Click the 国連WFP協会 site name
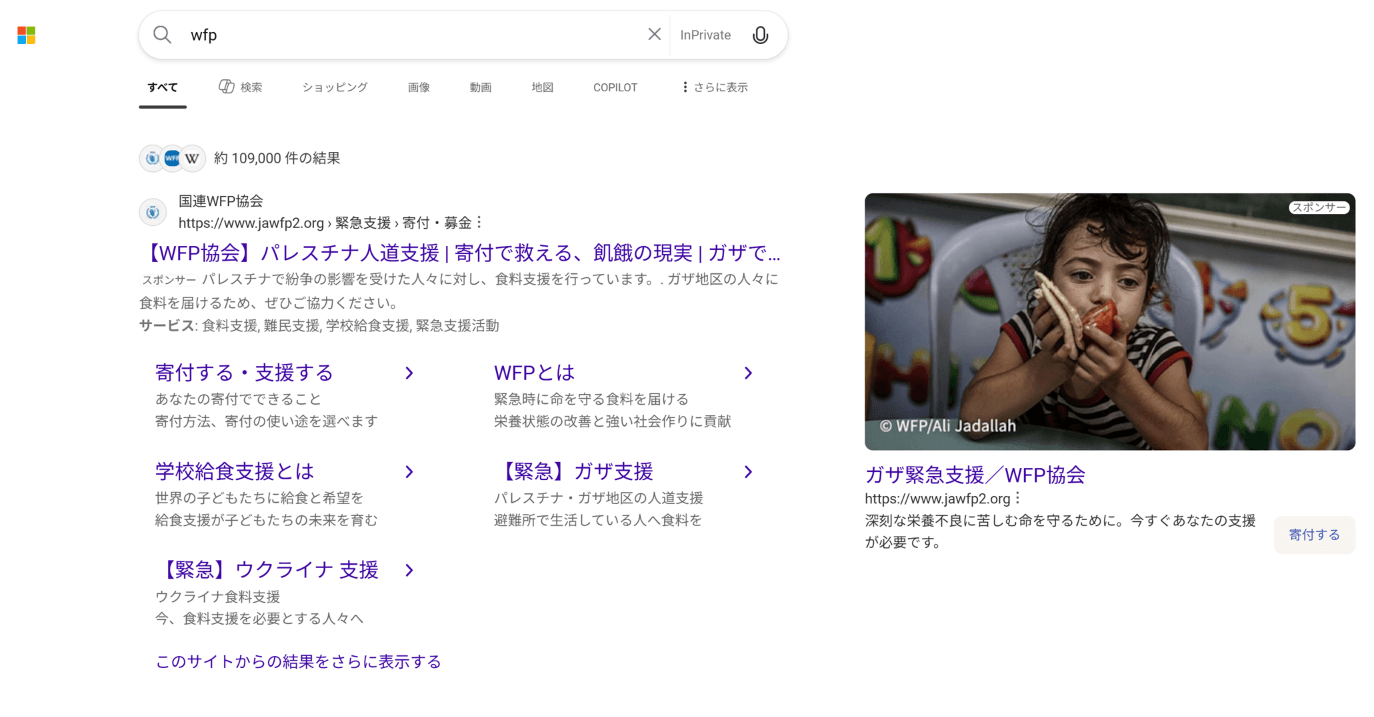This screenshot has height=717, width=1374. pyautogui.click(x=221, y=201)
